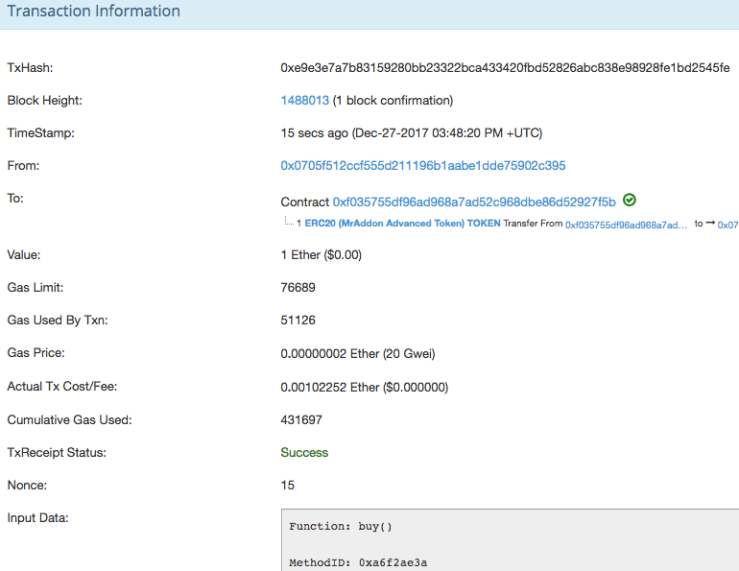Click the Gas Limit value 76689
739x571 pixels.
click(298, 288)
